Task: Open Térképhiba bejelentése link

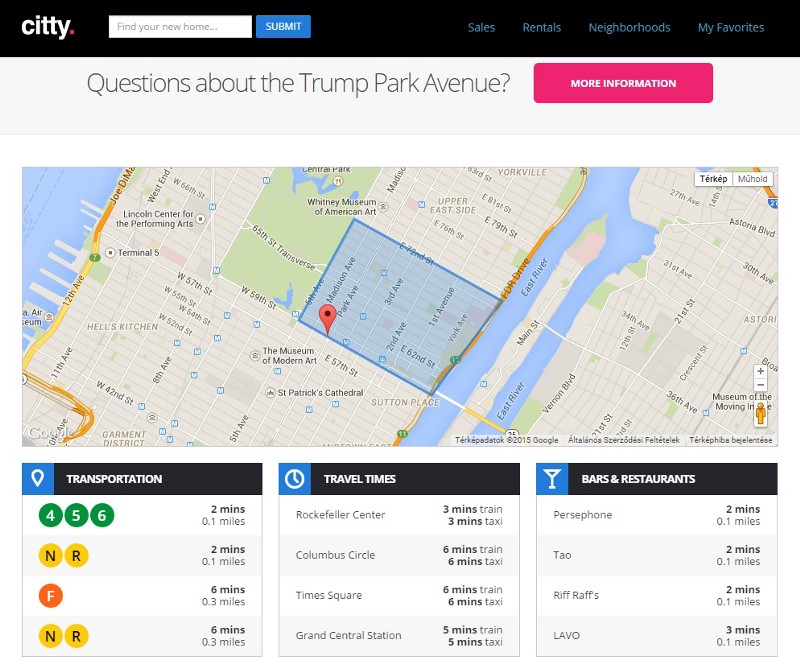Action: point(731,440)
